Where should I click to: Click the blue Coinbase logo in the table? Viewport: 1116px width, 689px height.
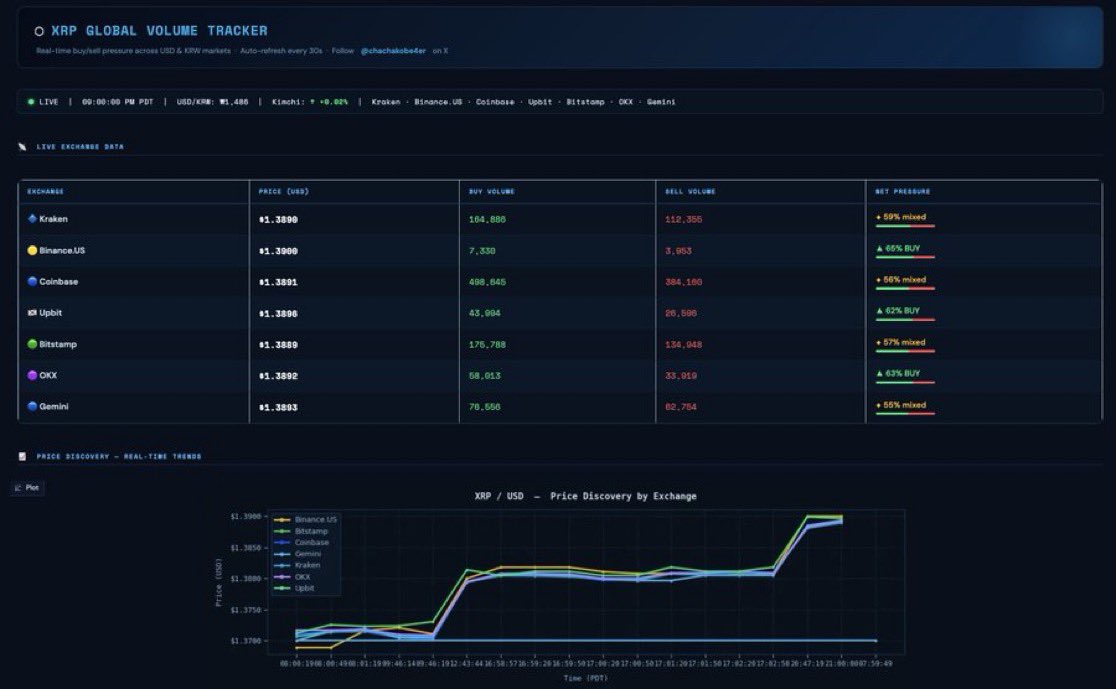(x=32, y=281)
